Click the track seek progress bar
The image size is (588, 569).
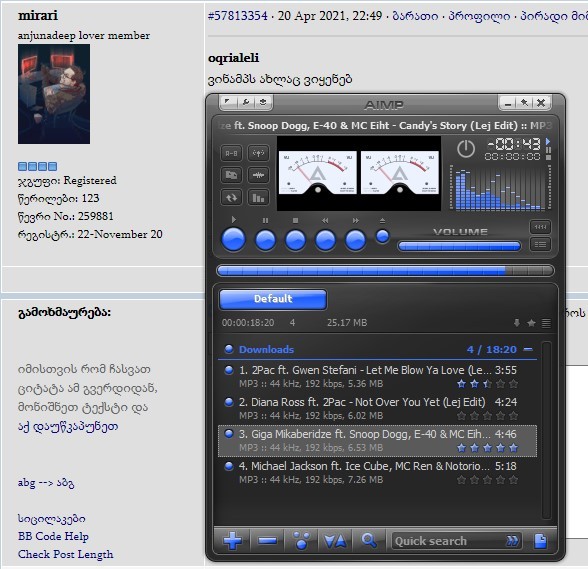tap(385, 270)
